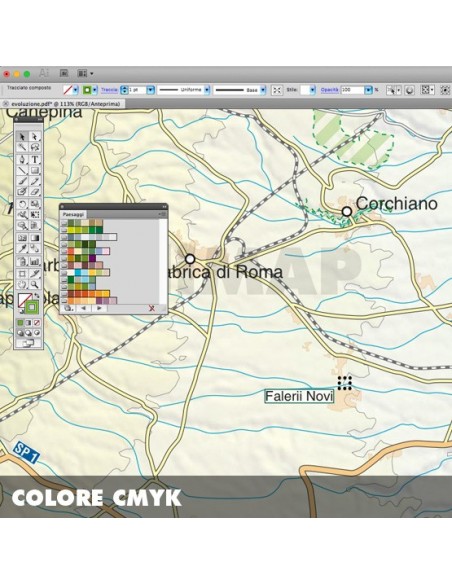This screenshot has width=452, height=584.
Task: Select the Blob Brush tool
Action: [22, 192]
